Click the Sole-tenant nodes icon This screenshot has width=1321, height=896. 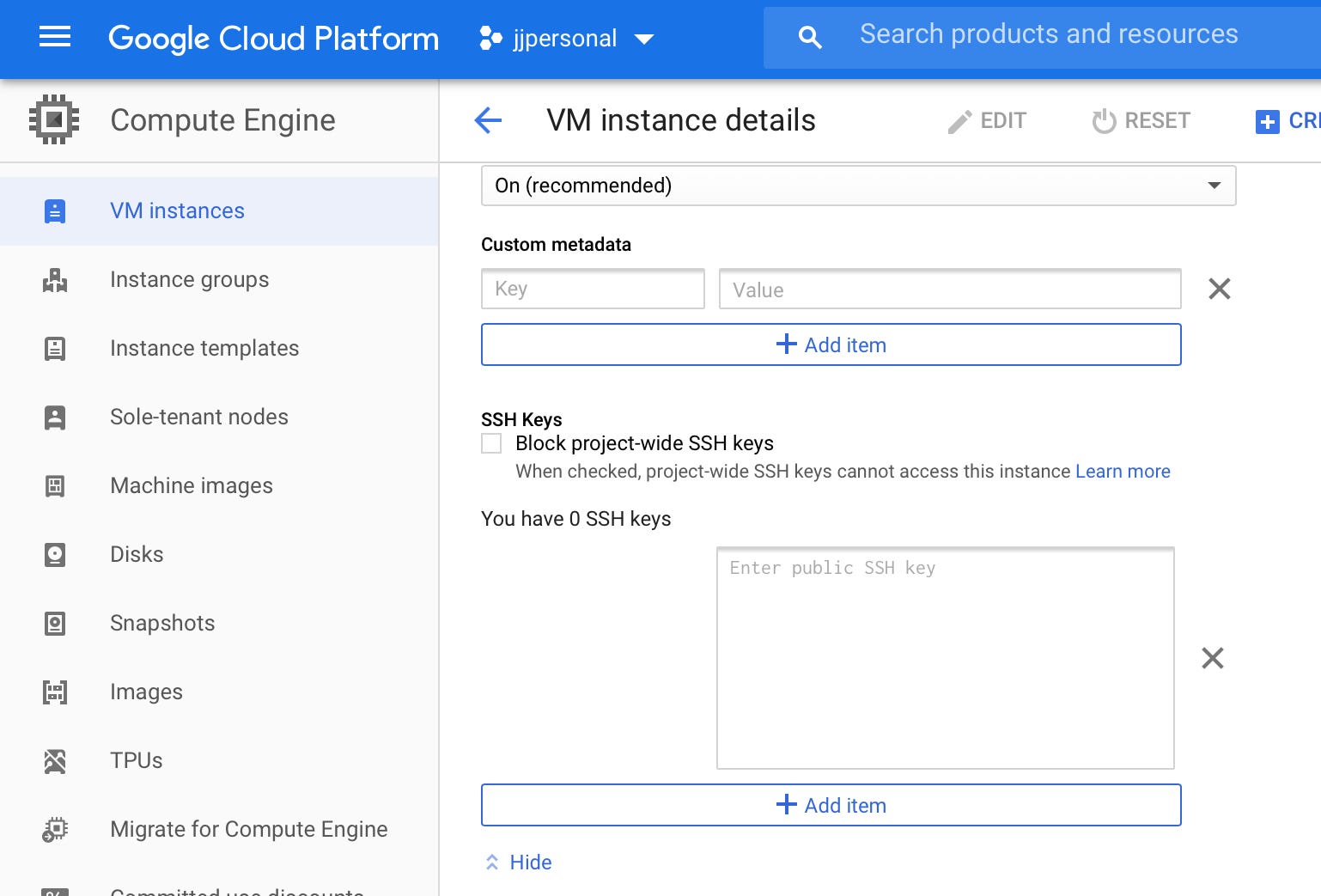coord(55,417)
